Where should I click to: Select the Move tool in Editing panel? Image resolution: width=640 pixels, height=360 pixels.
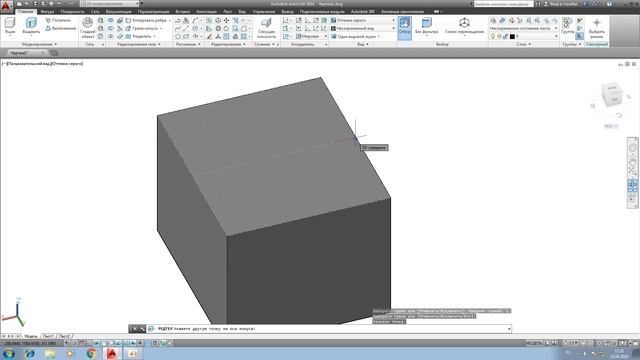click(226, 20)
